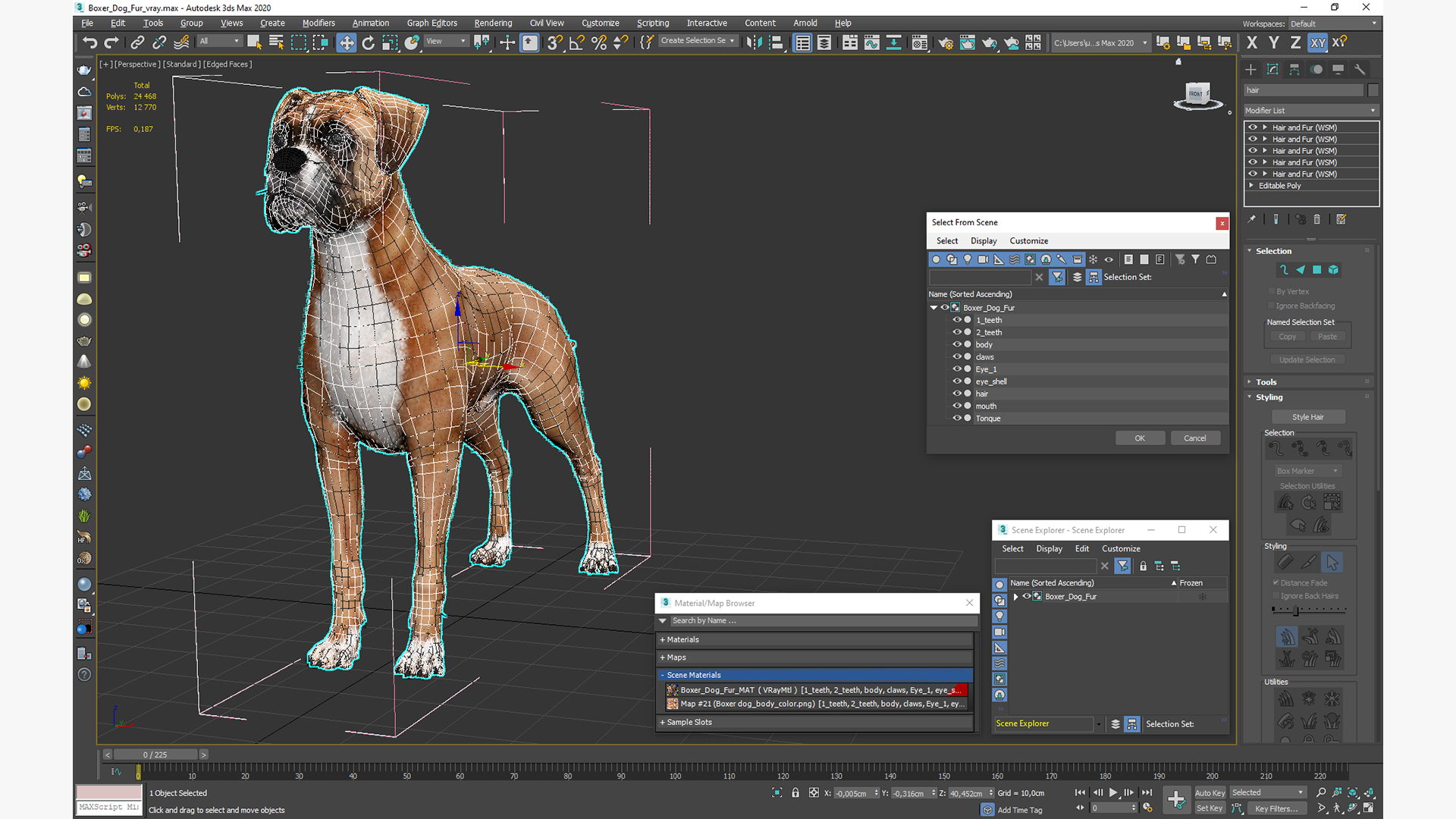Activate the Rotate tool icon
The height and width of the screenshot is (819, 1456).
pos(369,42)
